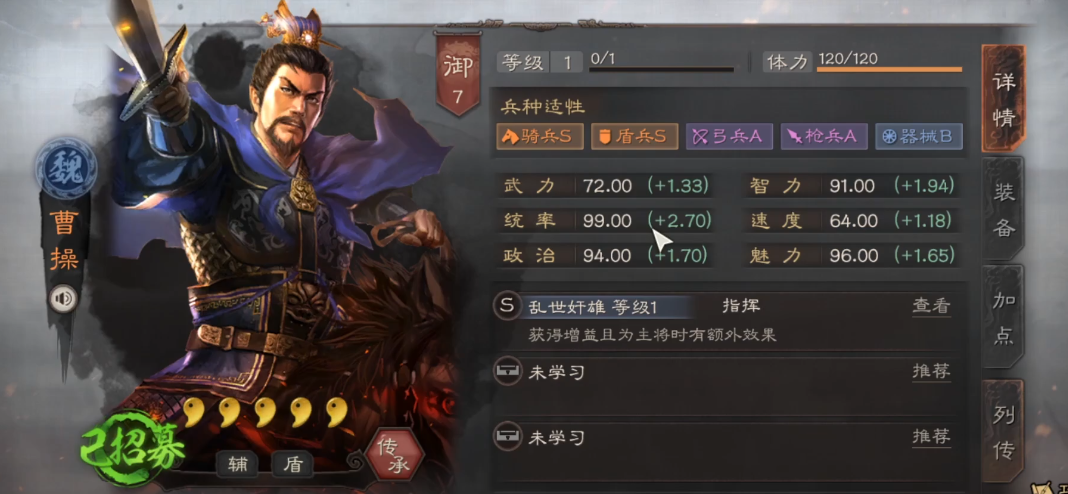Click the 体力 stamina progress bar

click(x=890, y=69)
